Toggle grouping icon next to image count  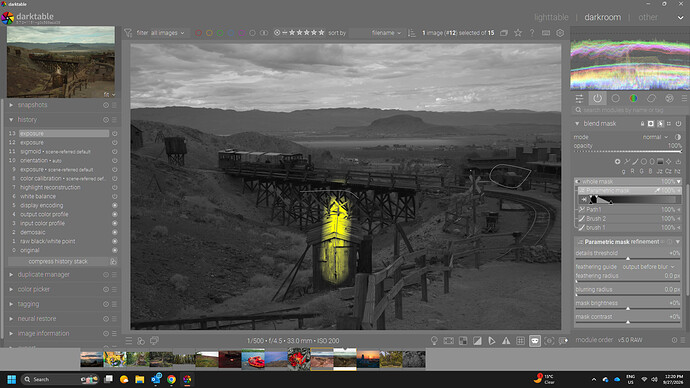coord(504,33)
